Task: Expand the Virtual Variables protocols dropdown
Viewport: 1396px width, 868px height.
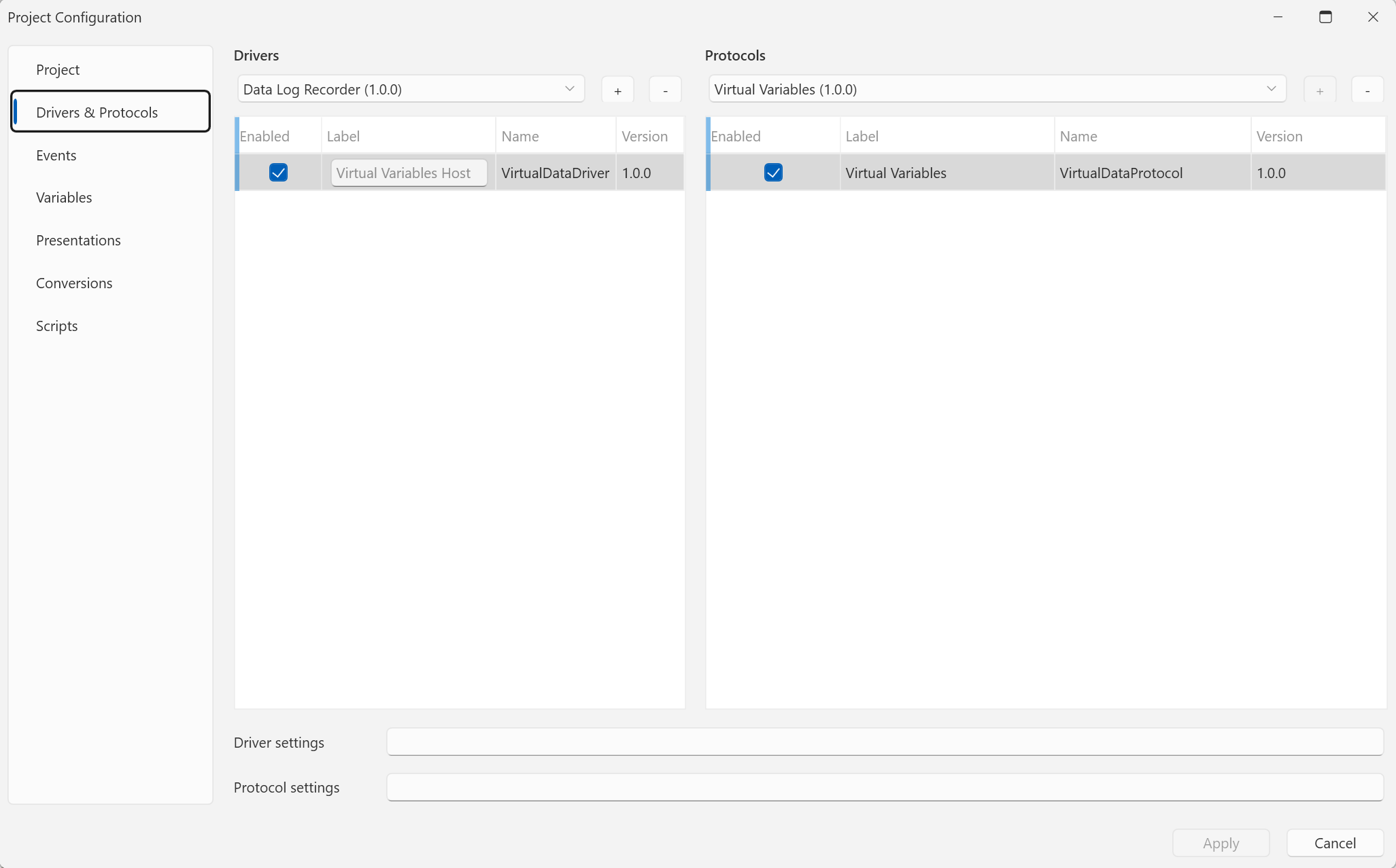Action: click(997, 89)
